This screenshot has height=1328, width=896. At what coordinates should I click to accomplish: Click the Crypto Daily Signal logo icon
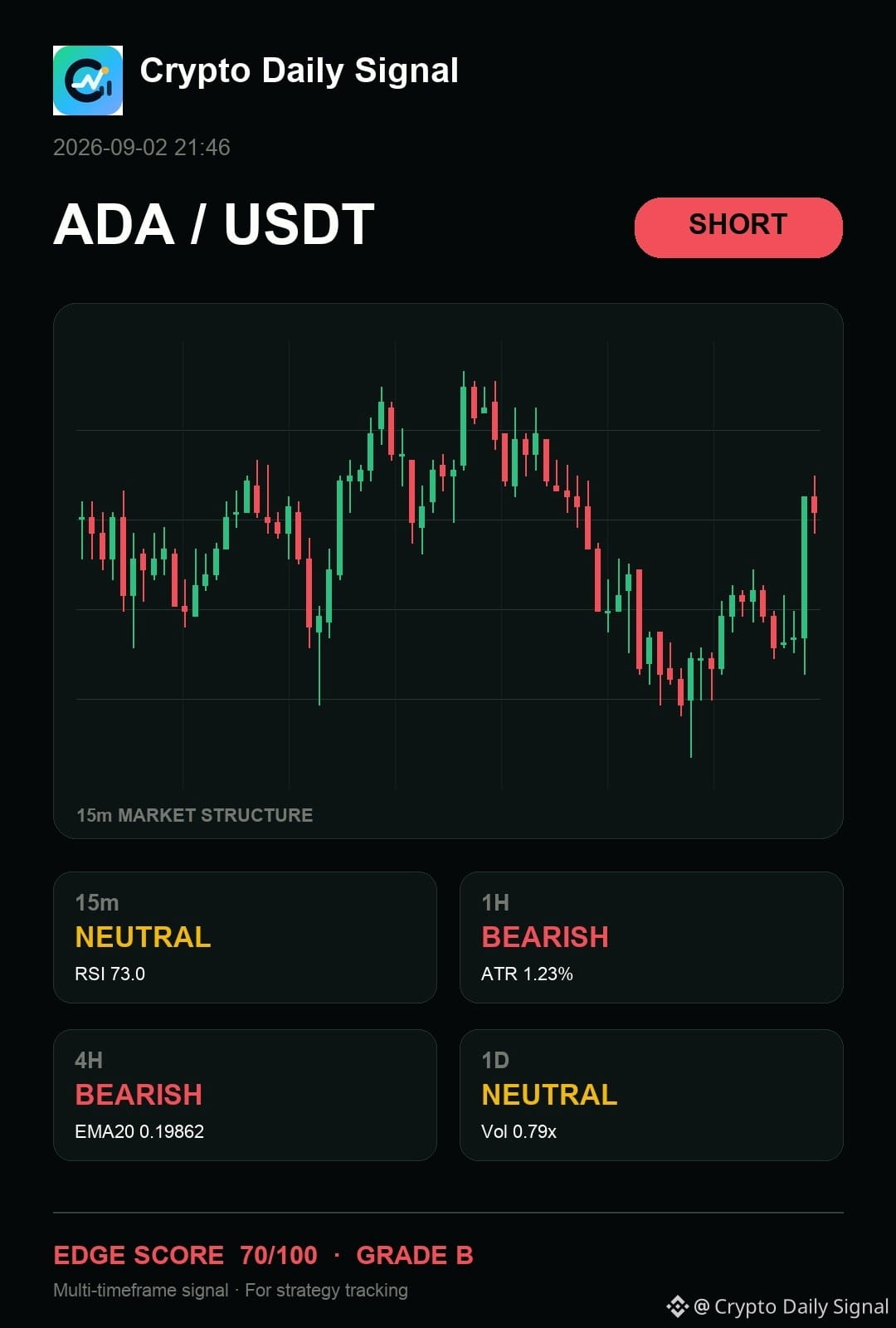88,81
